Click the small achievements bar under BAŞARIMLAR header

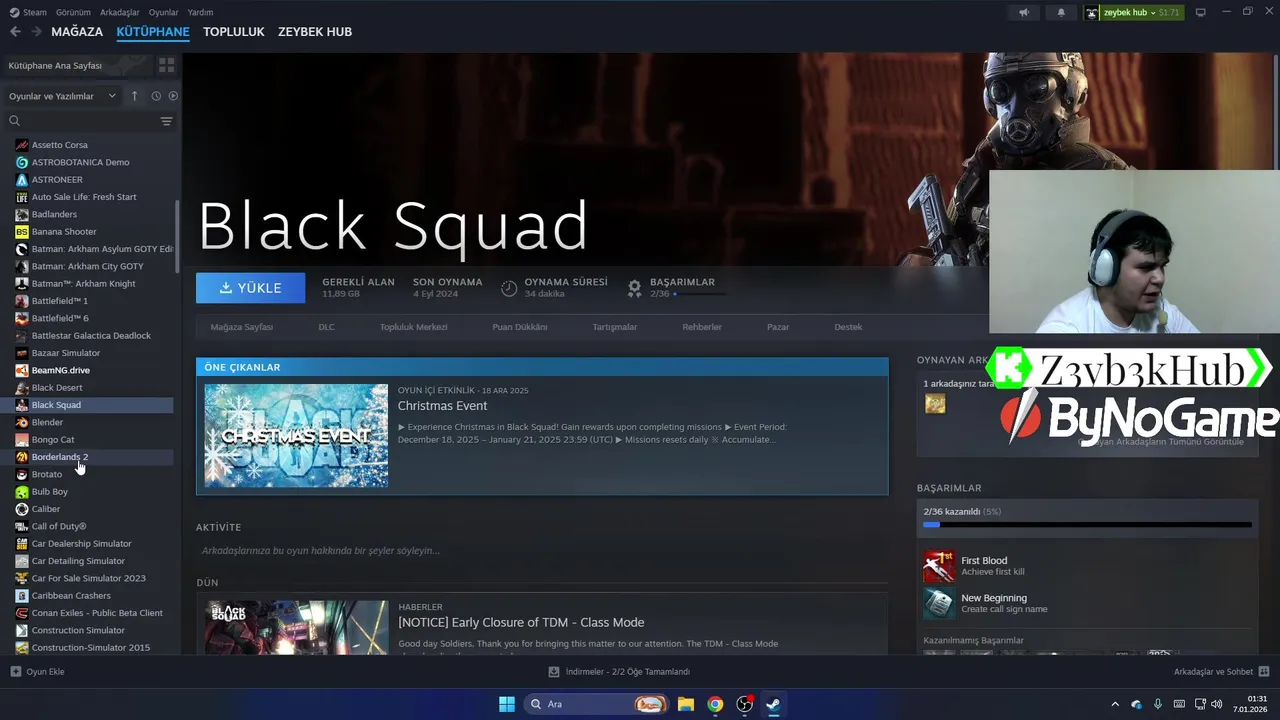coord(700,295)
